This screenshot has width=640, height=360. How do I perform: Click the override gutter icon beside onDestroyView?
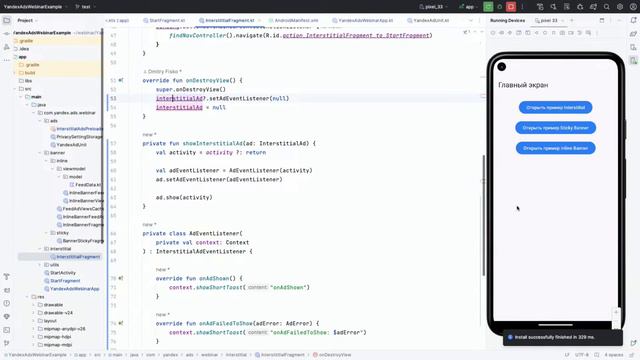point(121,80)
